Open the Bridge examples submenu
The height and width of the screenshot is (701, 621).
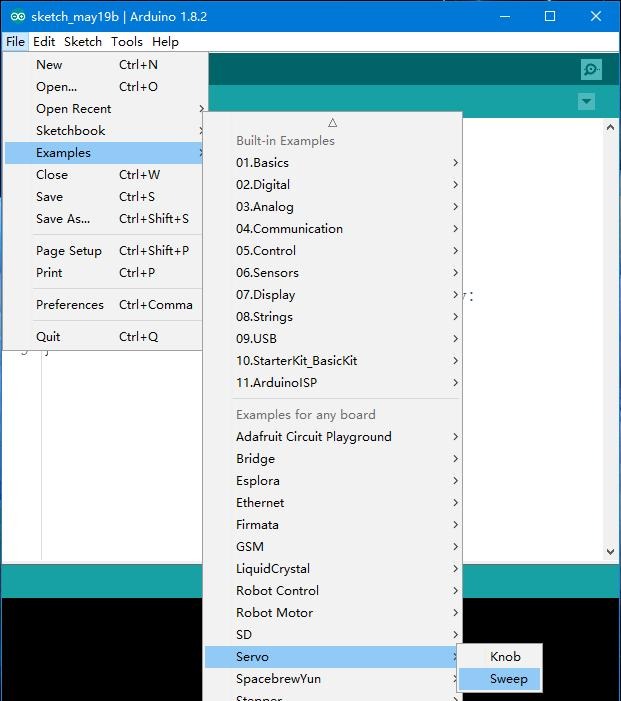[333, 459]
